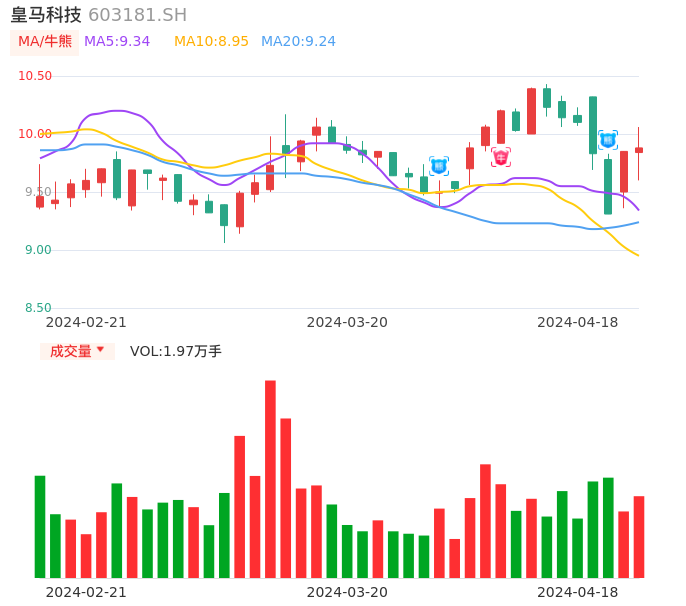Click the blue bear icon near 2024-04-18
The width and height of the screenshot is (686, 606).
click(x=608, y=140)
